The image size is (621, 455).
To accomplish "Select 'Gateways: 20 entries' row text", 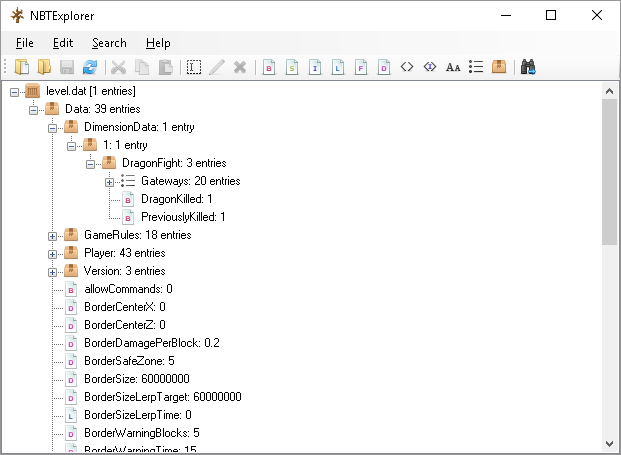I will 190,181.
